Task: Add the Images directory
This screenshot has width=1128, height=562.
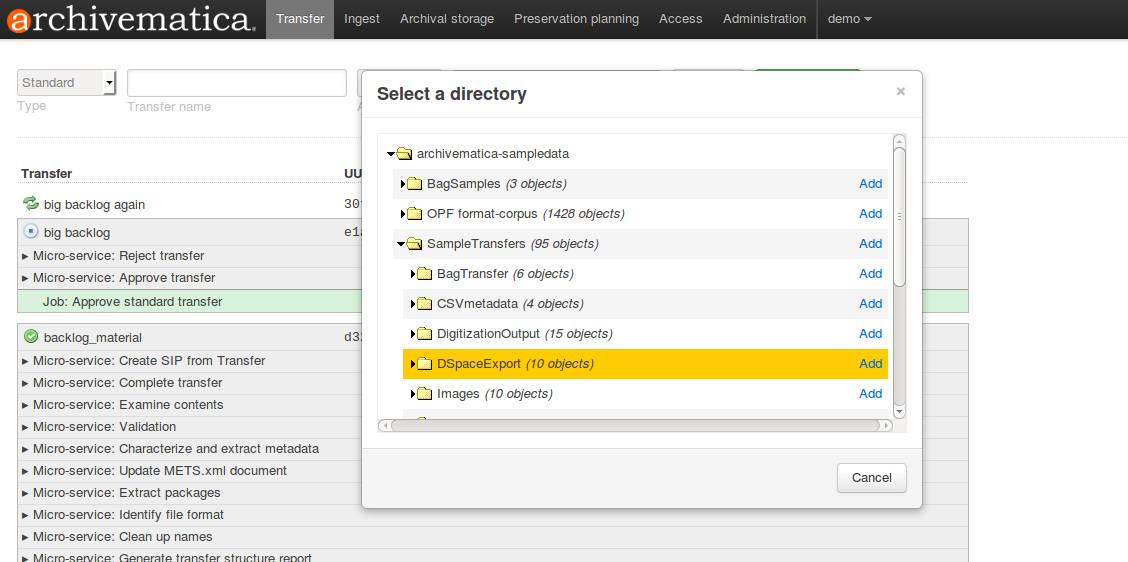Action: tap(870, 394)
